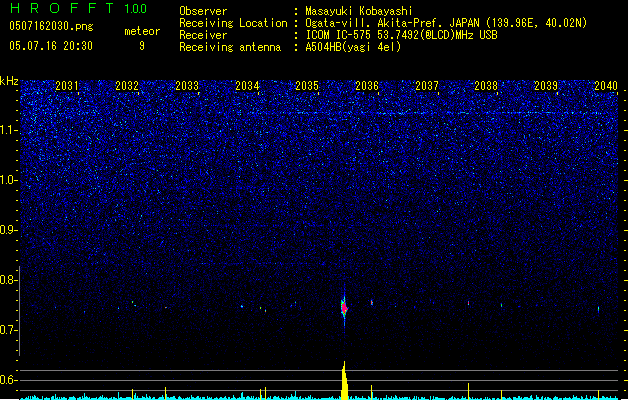Click the Ogata-vill. Akita-Pref. JAPAN location text
The width and height of the screenshot is (629, 400).
point(446,23)
